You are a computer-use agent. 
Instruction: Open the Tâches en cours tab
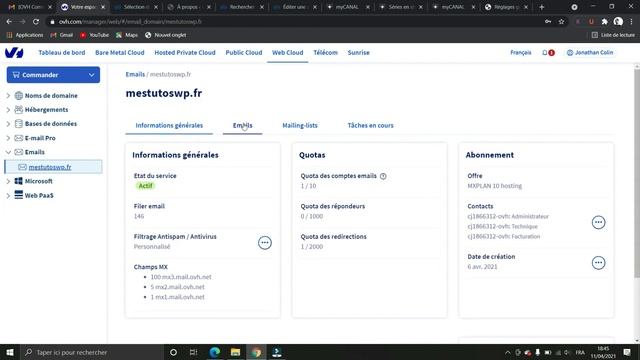(x=370, y=125)
